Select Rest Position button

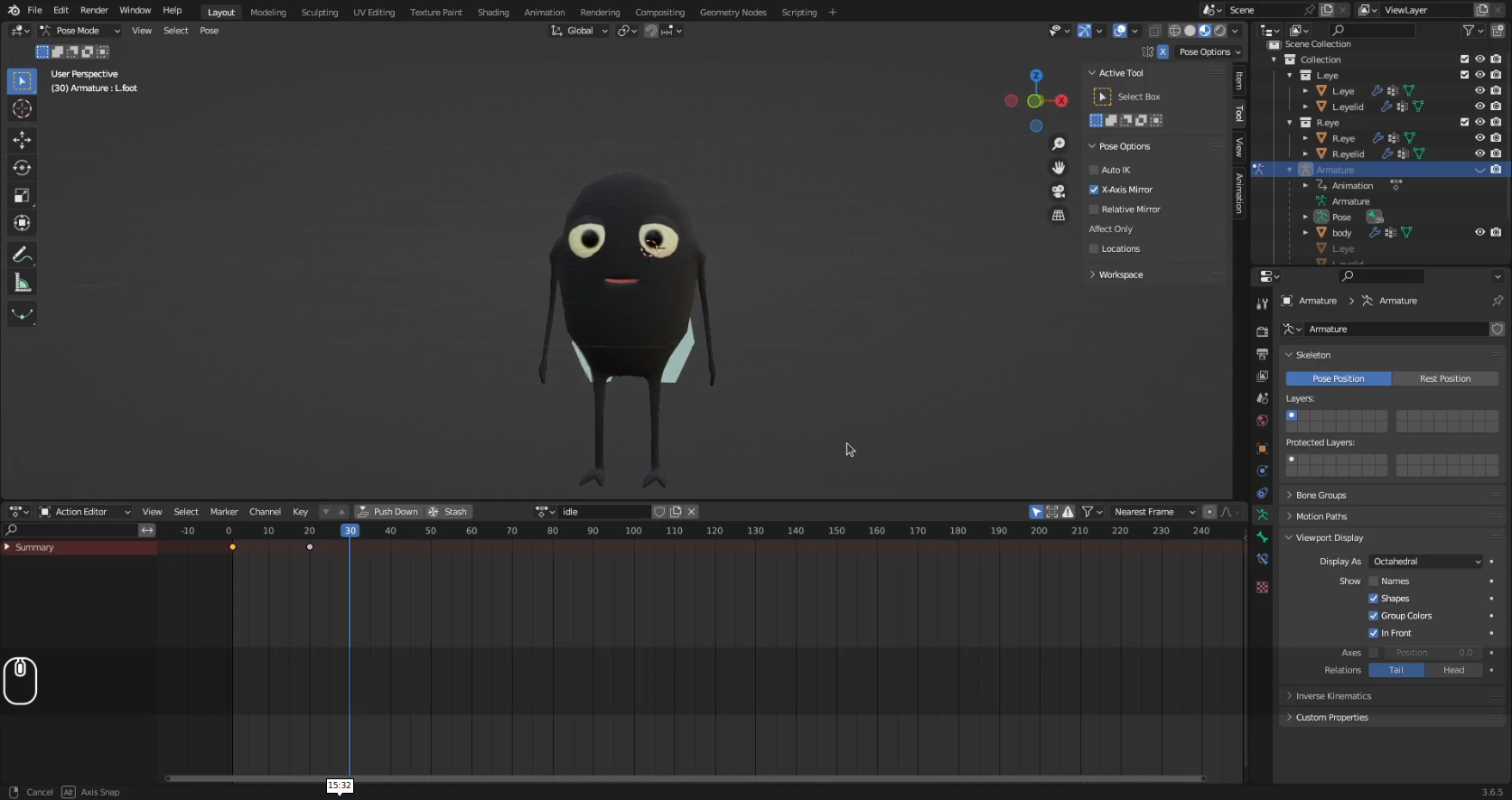coord(1444,379)
